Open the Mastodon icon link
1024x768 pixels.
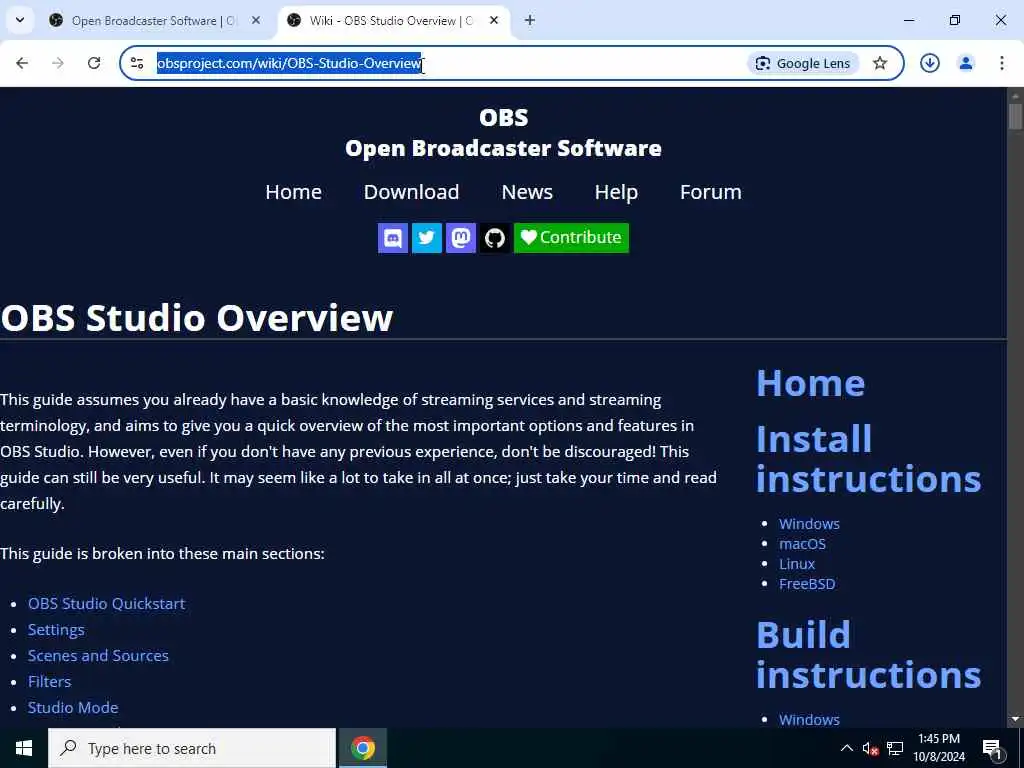pos(460,238)
